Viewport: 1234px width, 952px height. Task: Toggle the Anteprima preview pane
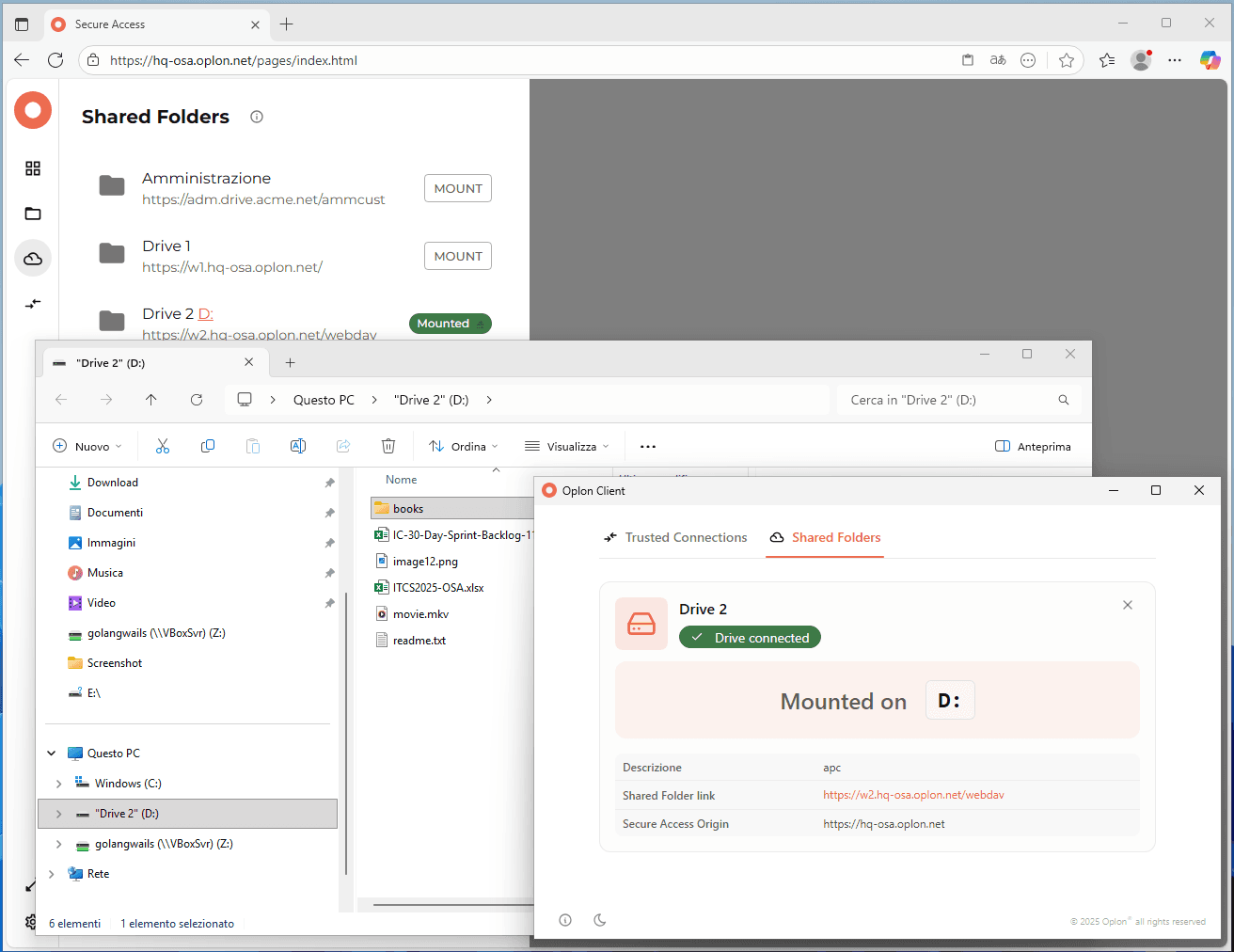[1033, 446]
